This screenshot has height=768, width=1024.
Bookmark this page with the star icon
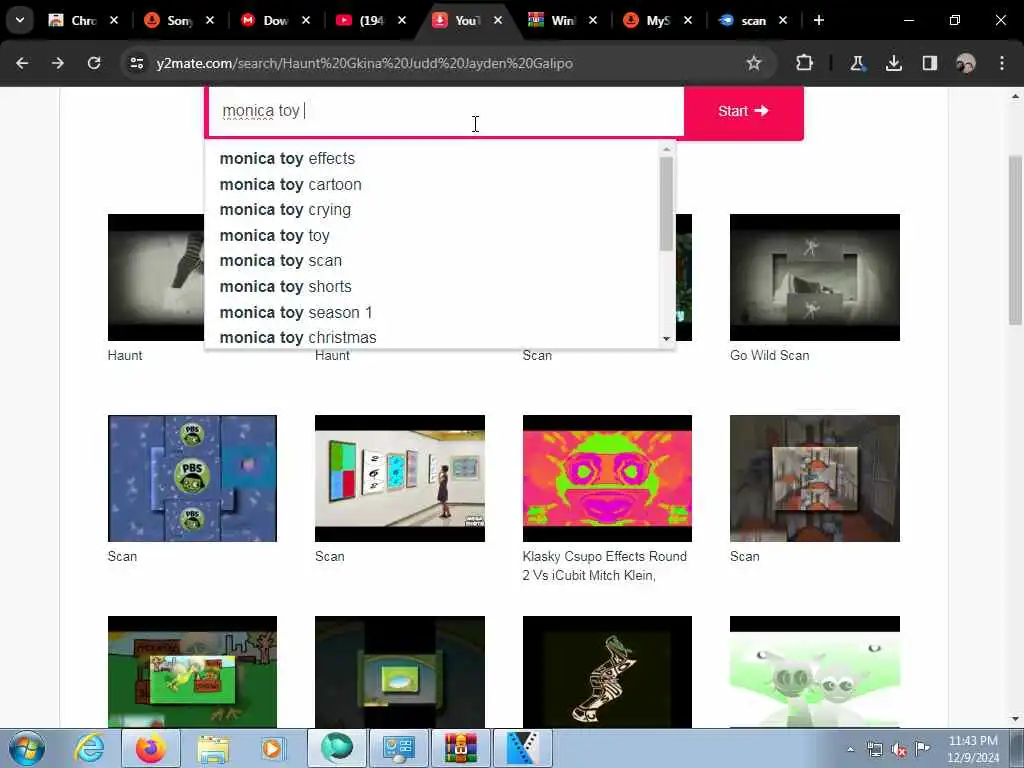(754, 63)
